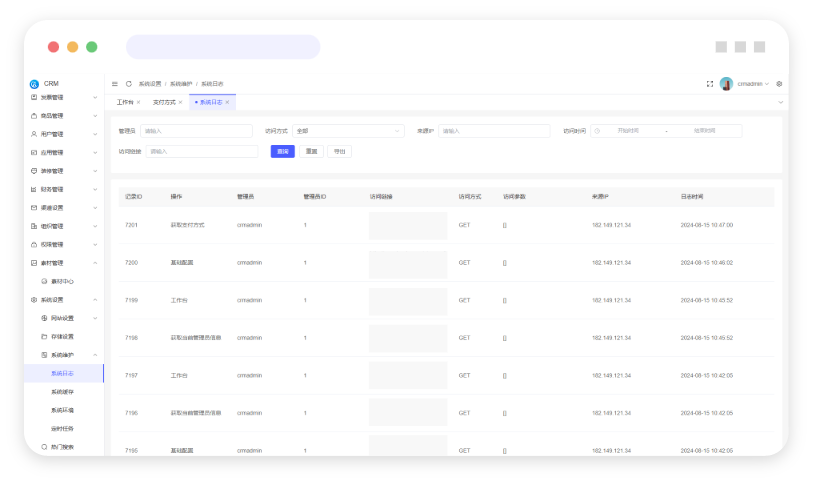This screenshot has height=484, width=813.
Task: Click the 重置 reset button
Action: pos(311,151)
